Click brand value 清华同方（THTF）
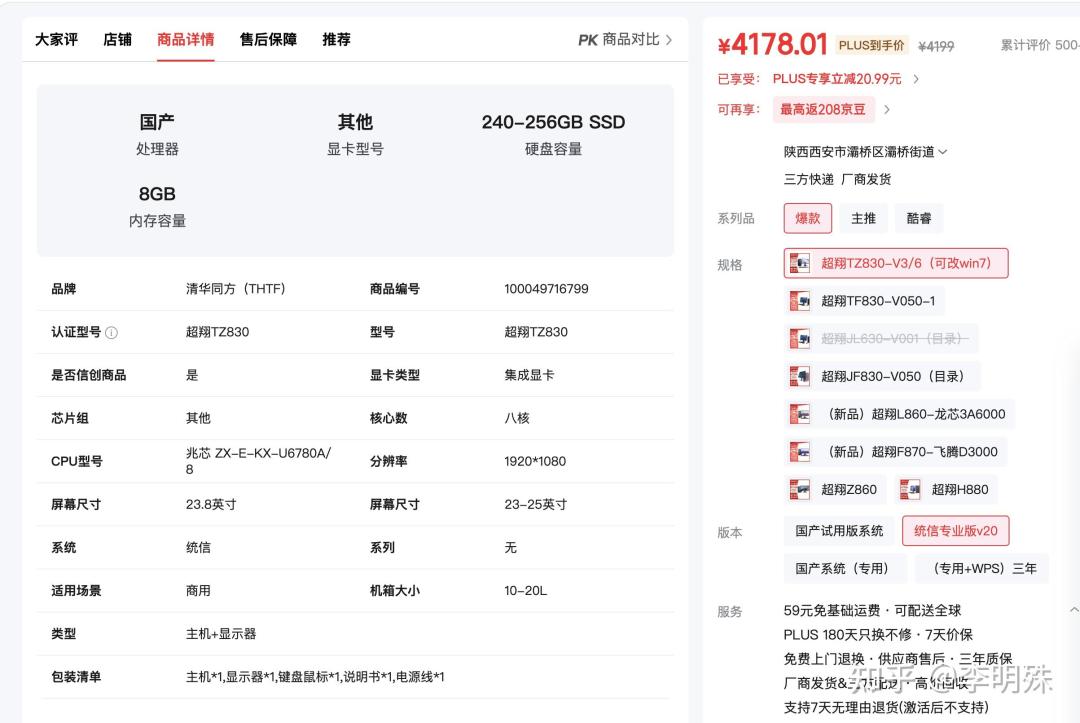Image resolution: width=1080 pixels, height=723 pixels. point(236,289)
